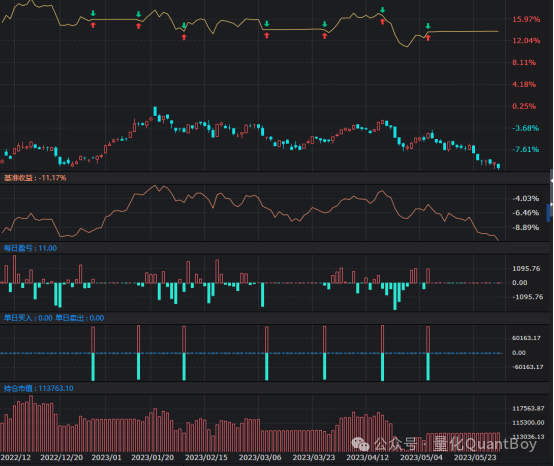Click the 117563.87 axis value
Viewport: 554px width, 466px height.
[x=528, y=408]
